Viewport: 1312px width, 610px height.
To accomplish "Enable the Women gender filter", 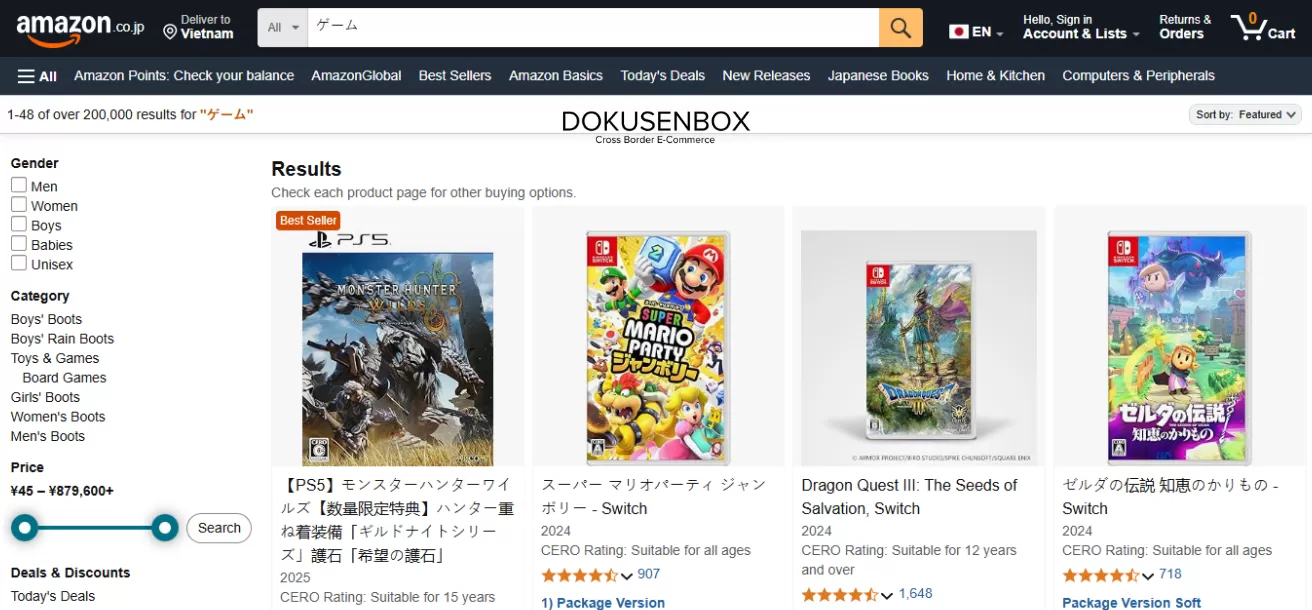I will point(19,205).
